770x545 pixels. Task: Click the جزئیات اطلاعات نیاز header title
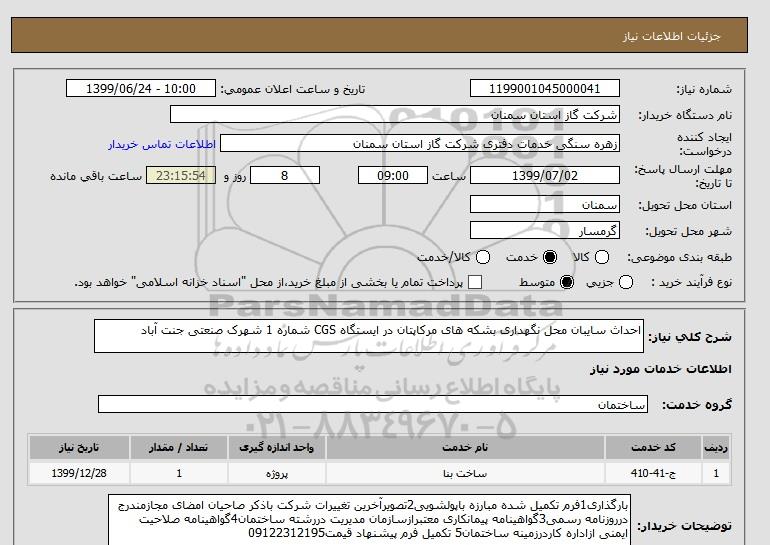pyautogui.click(x=671, y=36)
